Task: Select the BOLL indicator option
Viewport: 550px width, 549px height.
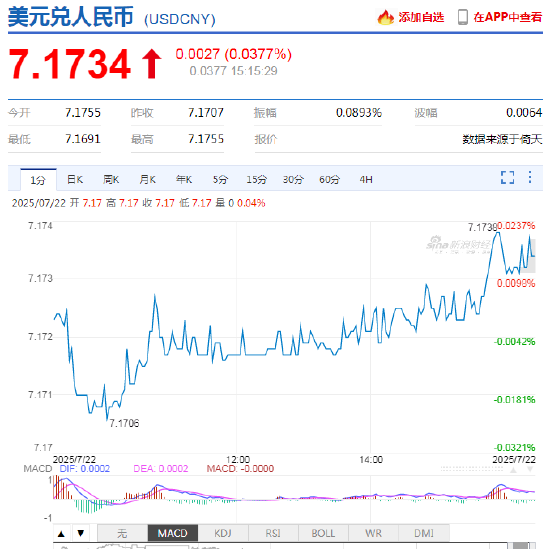Action: pyautogui.click(x=323, y=534)
